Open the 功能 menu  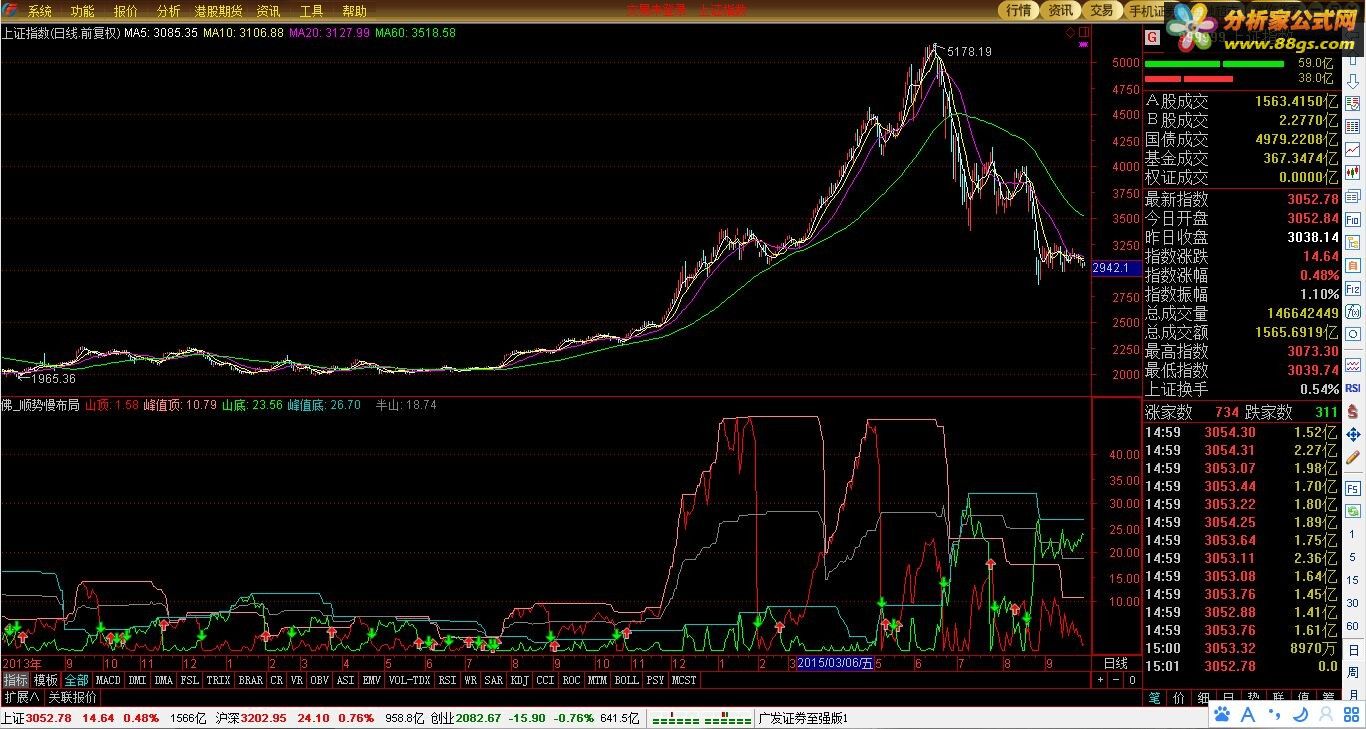(82, 11)
